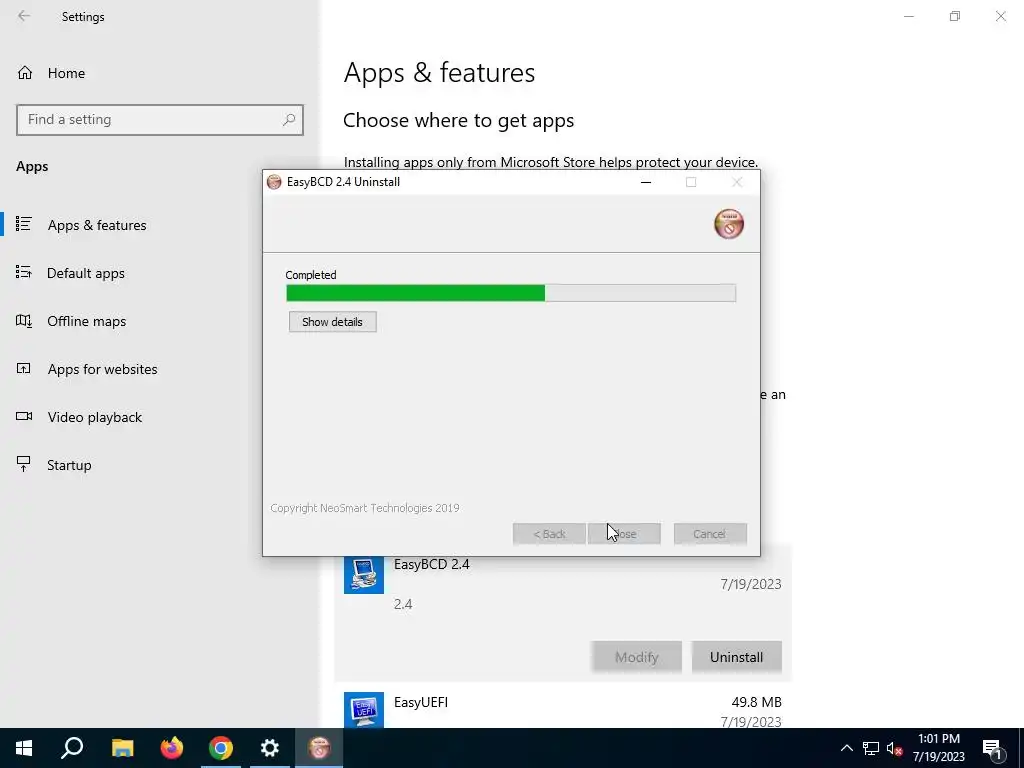The width and height of the screenshot is (1024, 768).
Task: Open File Explorer from taskbar
Action: click(x=122, y=748)
